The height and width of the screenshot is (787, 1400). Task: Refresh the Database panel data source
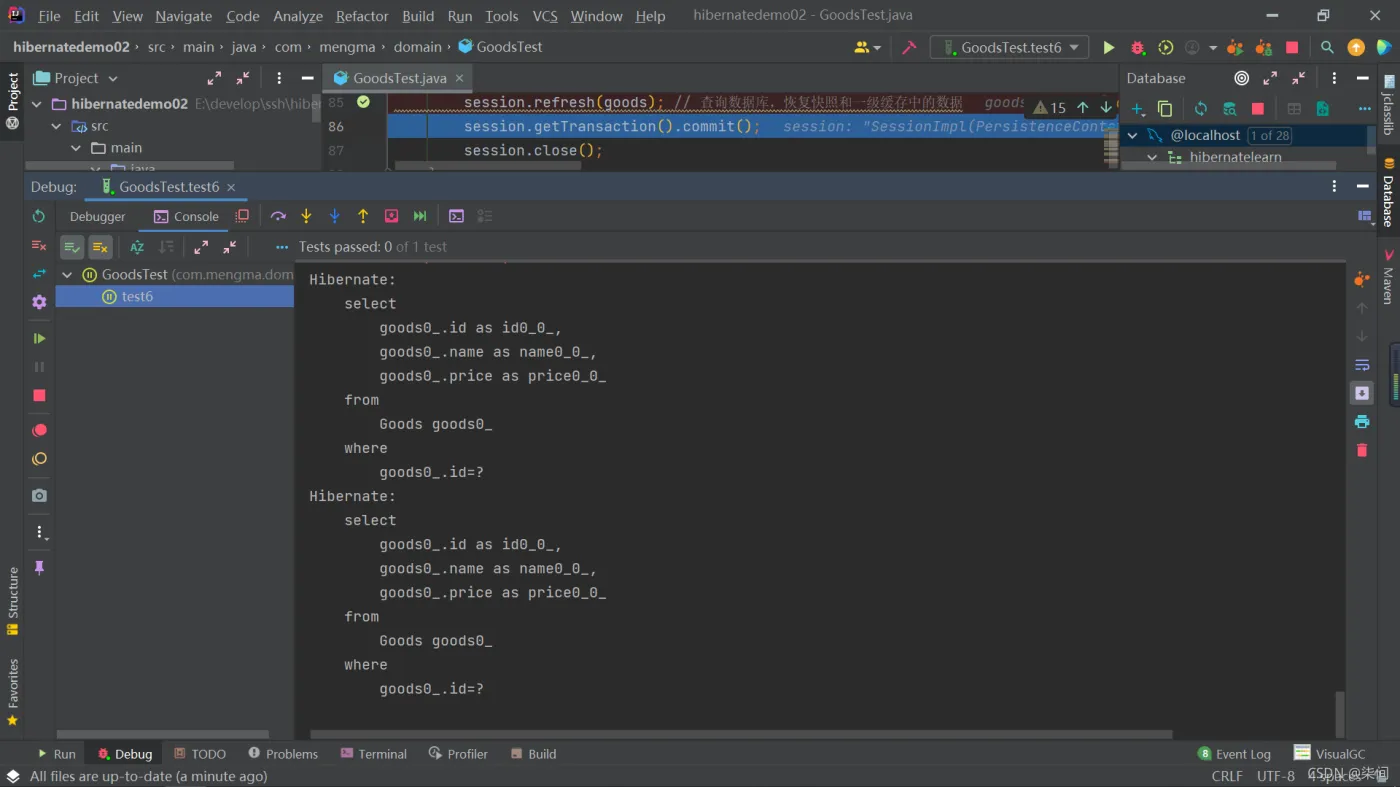click(x=1200, y=108)
